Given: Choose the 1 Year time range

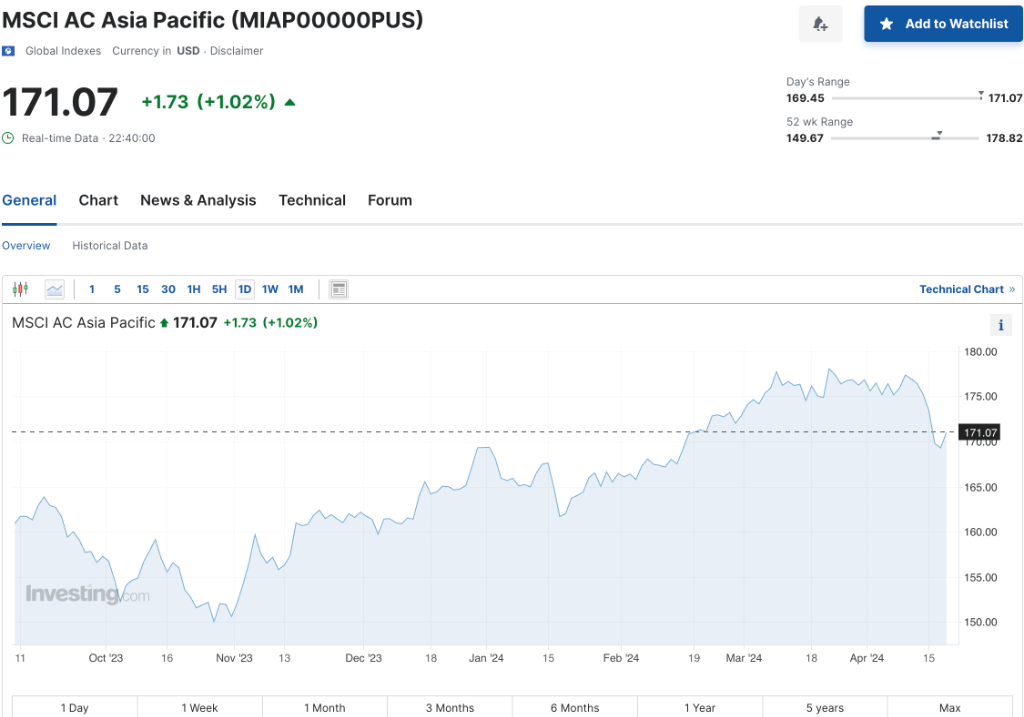Looking at the screenshot, I should click(x=700, y=707).
